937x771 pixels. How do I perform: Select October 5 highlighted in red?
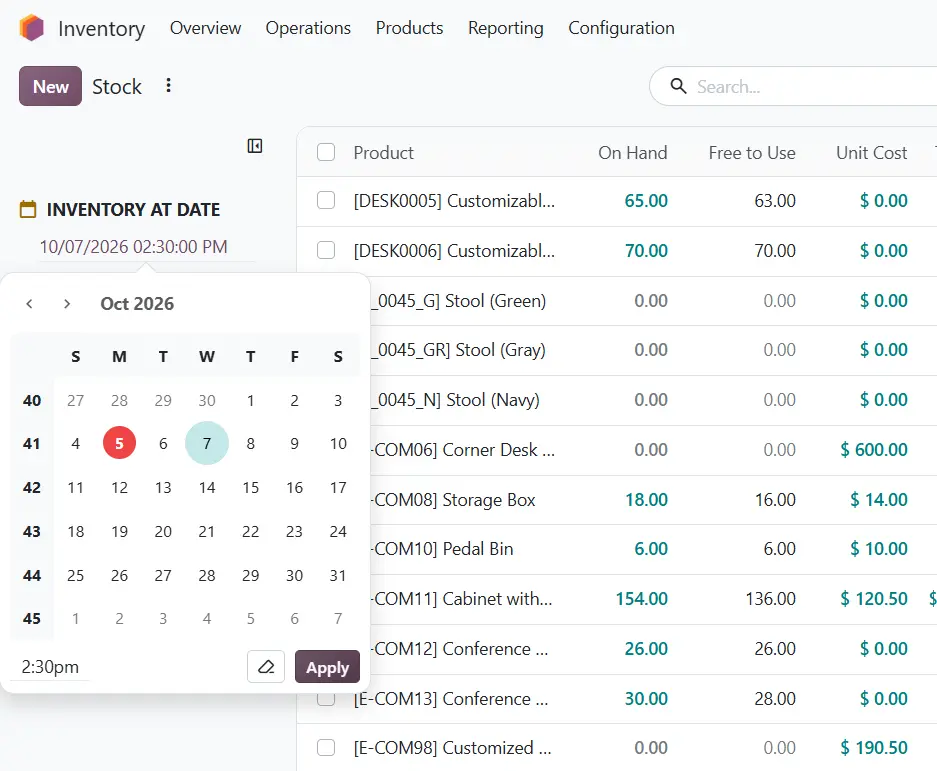[120, 443]
